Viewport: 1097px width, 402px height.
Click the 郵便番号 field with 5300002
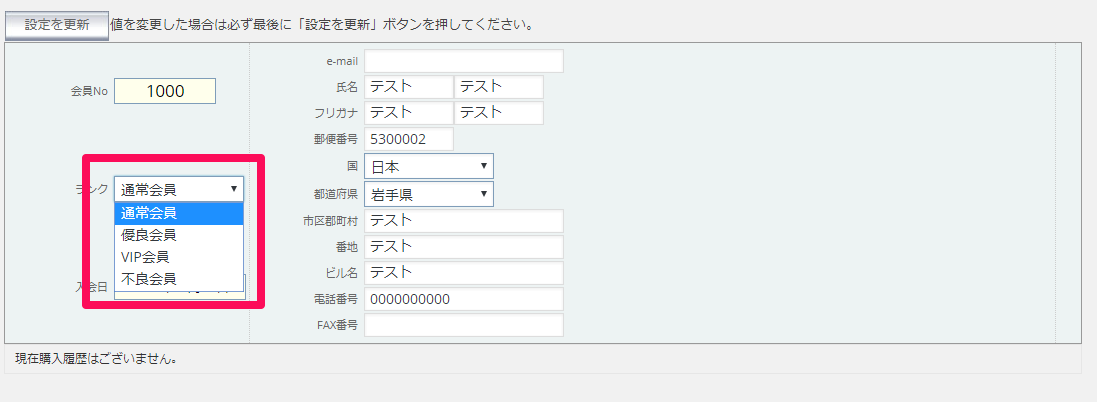pyautogui.click(x=409, y=138)
